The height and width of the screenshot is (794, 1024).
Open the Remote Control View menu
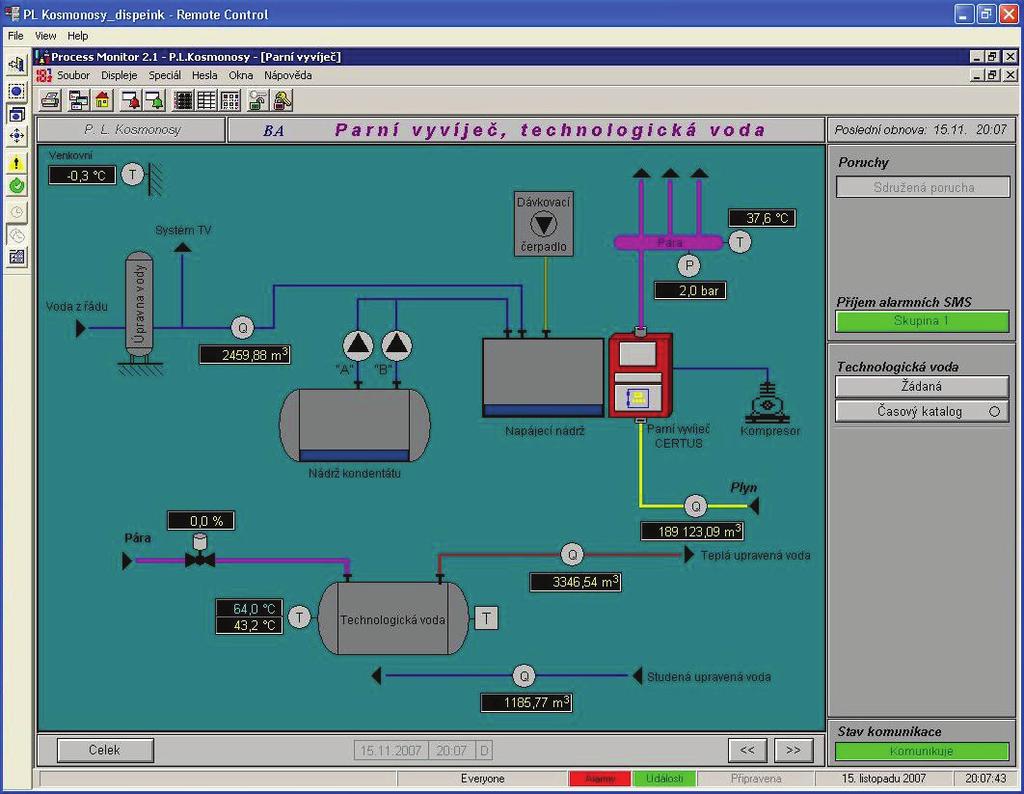click(45, 36)
